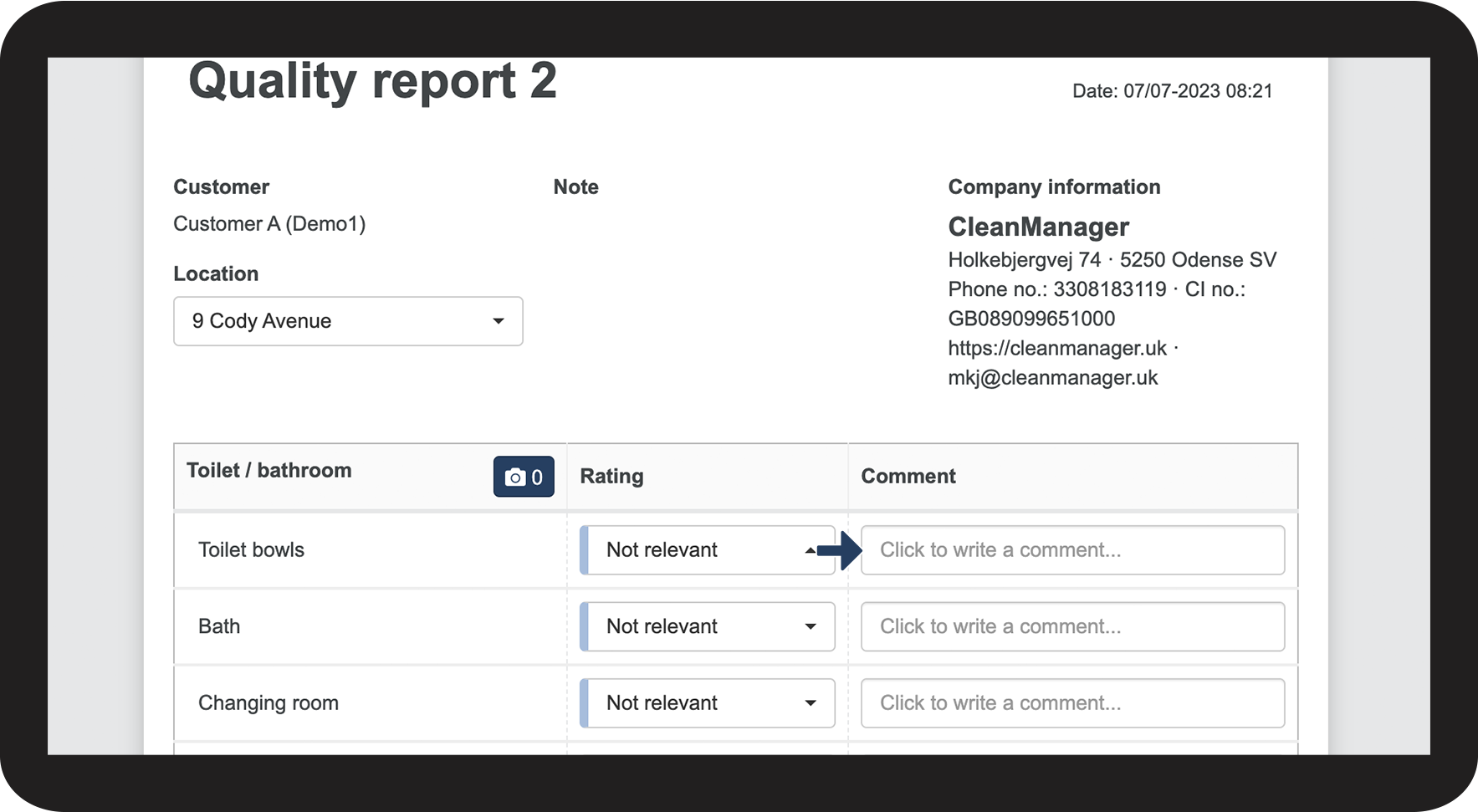Click the Changing room comment field
Image resolution: width=1478 pixels, height=812 pixels.
[1072, 703]
